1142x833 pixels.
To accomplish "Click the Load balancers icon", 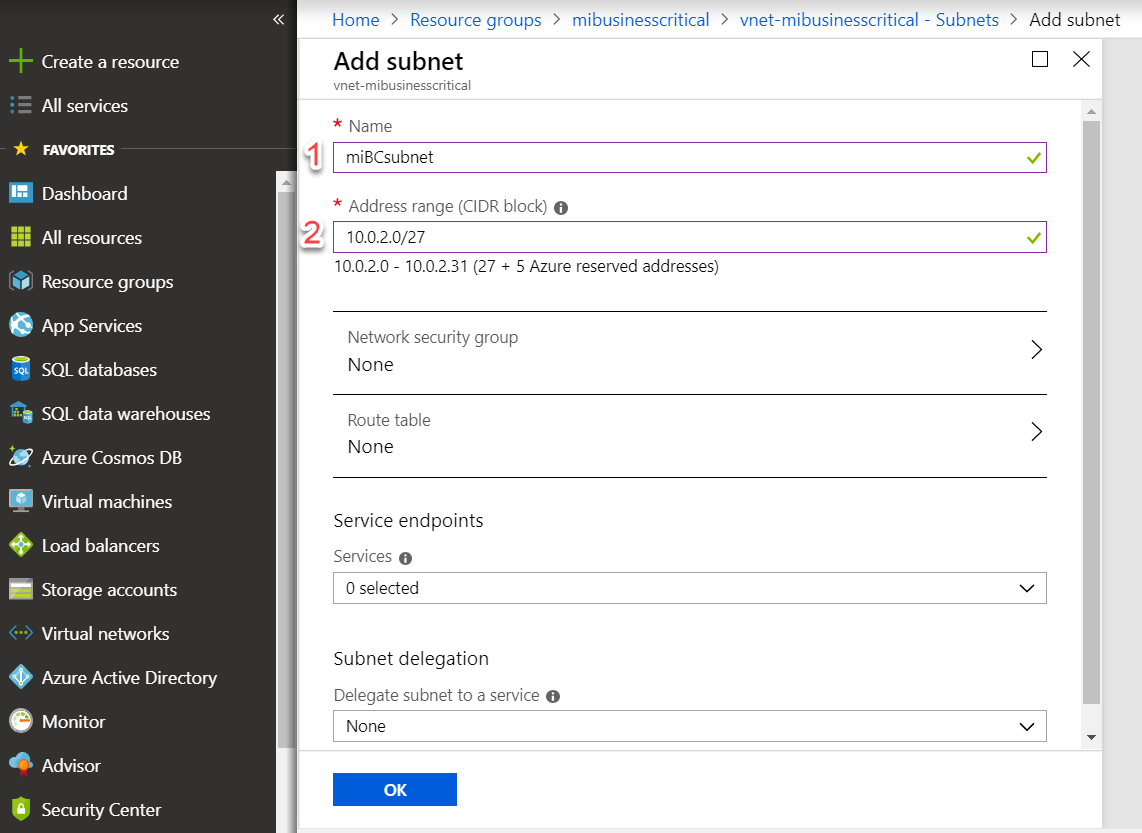I will [x=21, y=546].
